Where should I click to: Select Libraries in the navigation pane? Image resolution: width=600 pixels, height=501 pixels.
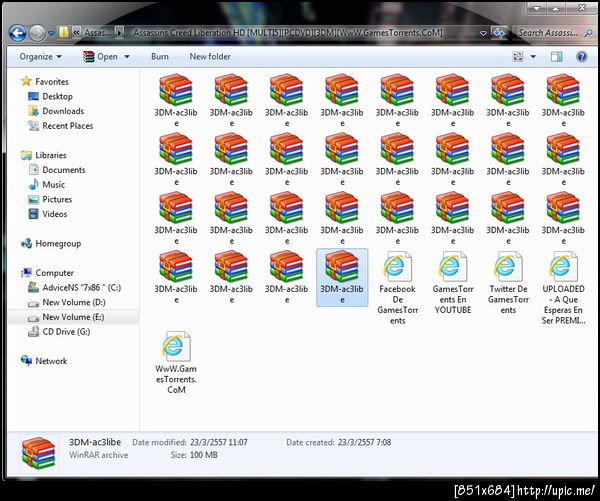[x=44, y=155]
